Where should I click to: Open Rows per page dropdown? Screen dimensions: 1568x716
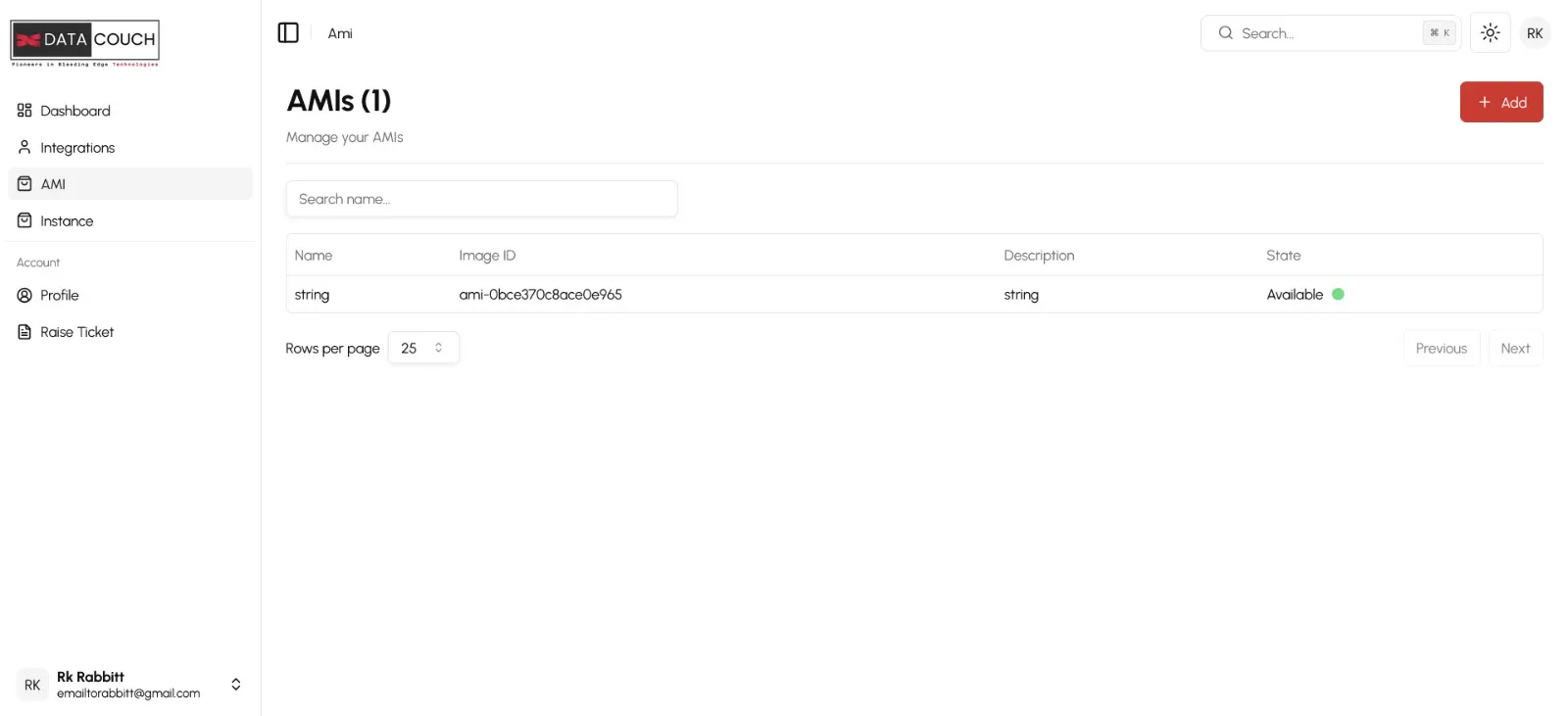click(x=423, y=348)
